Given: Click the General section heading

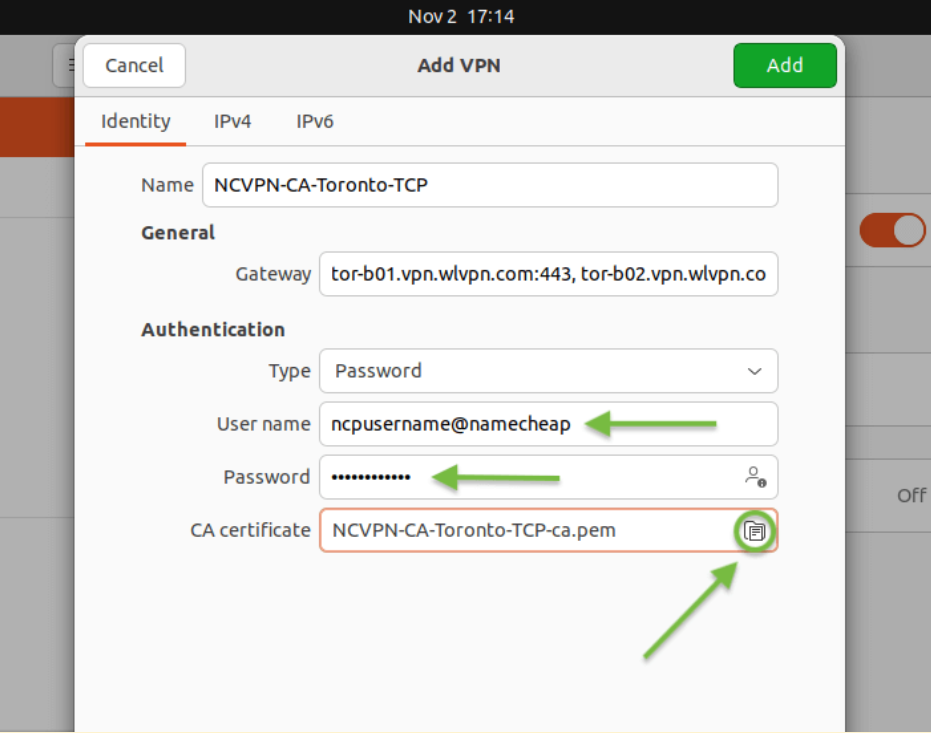Looking at the screenshot, I should pyautogui.click(x=178, y=233).
